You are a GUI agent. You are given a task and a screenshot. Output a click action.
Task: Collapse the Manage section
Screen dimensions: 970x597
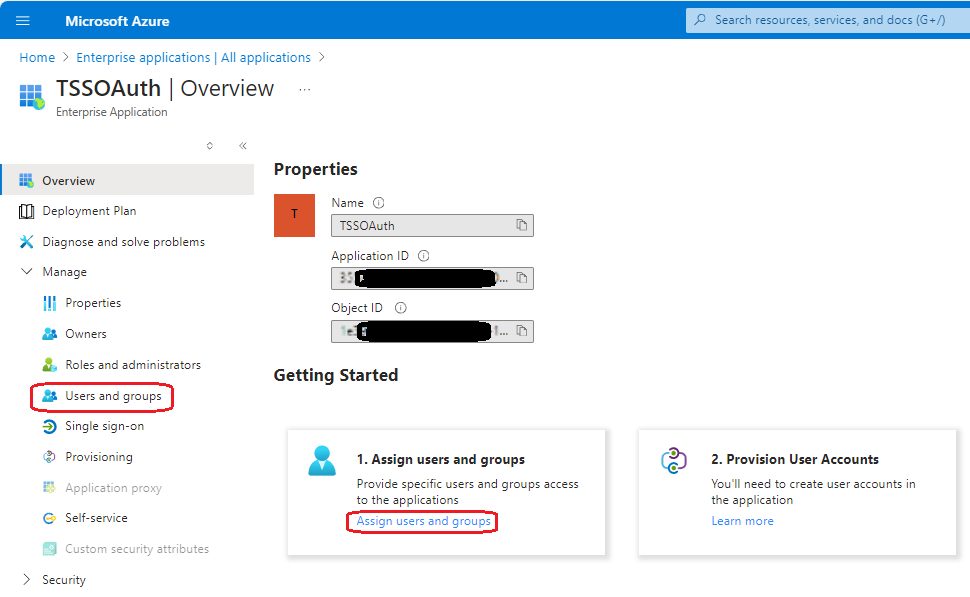(27, 272)
